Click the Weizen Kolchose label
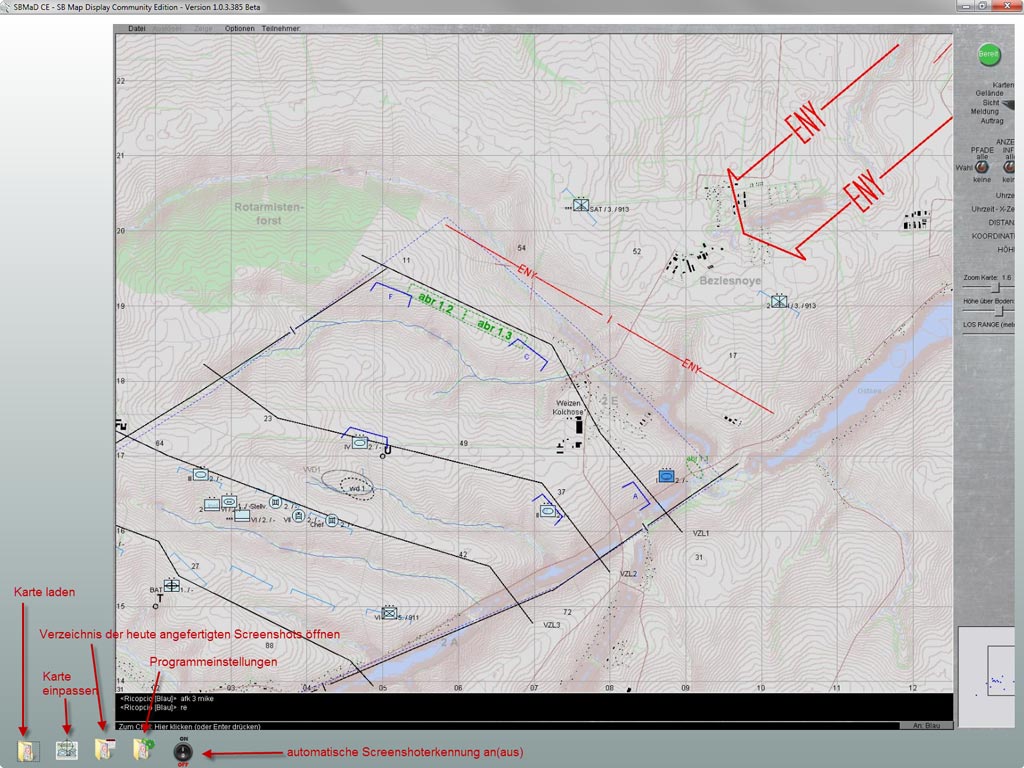Viewport: 1024px width, 768px height. point(568,408)
